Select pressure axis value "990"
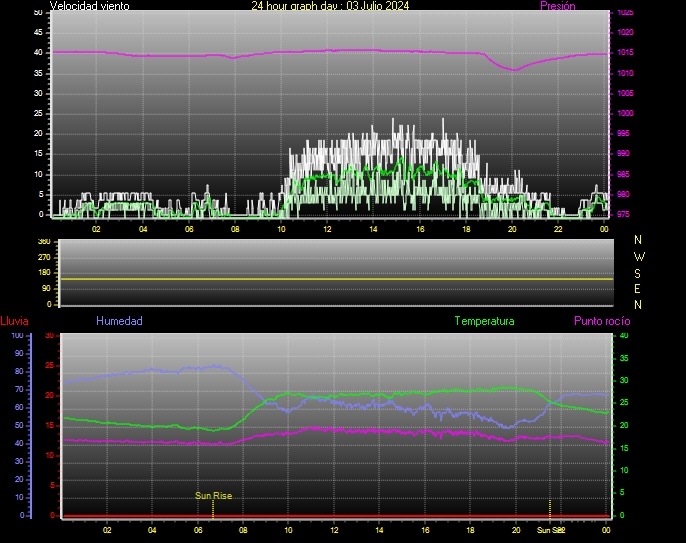The height and width of the screenshot is (543, 686). [623, 154]
